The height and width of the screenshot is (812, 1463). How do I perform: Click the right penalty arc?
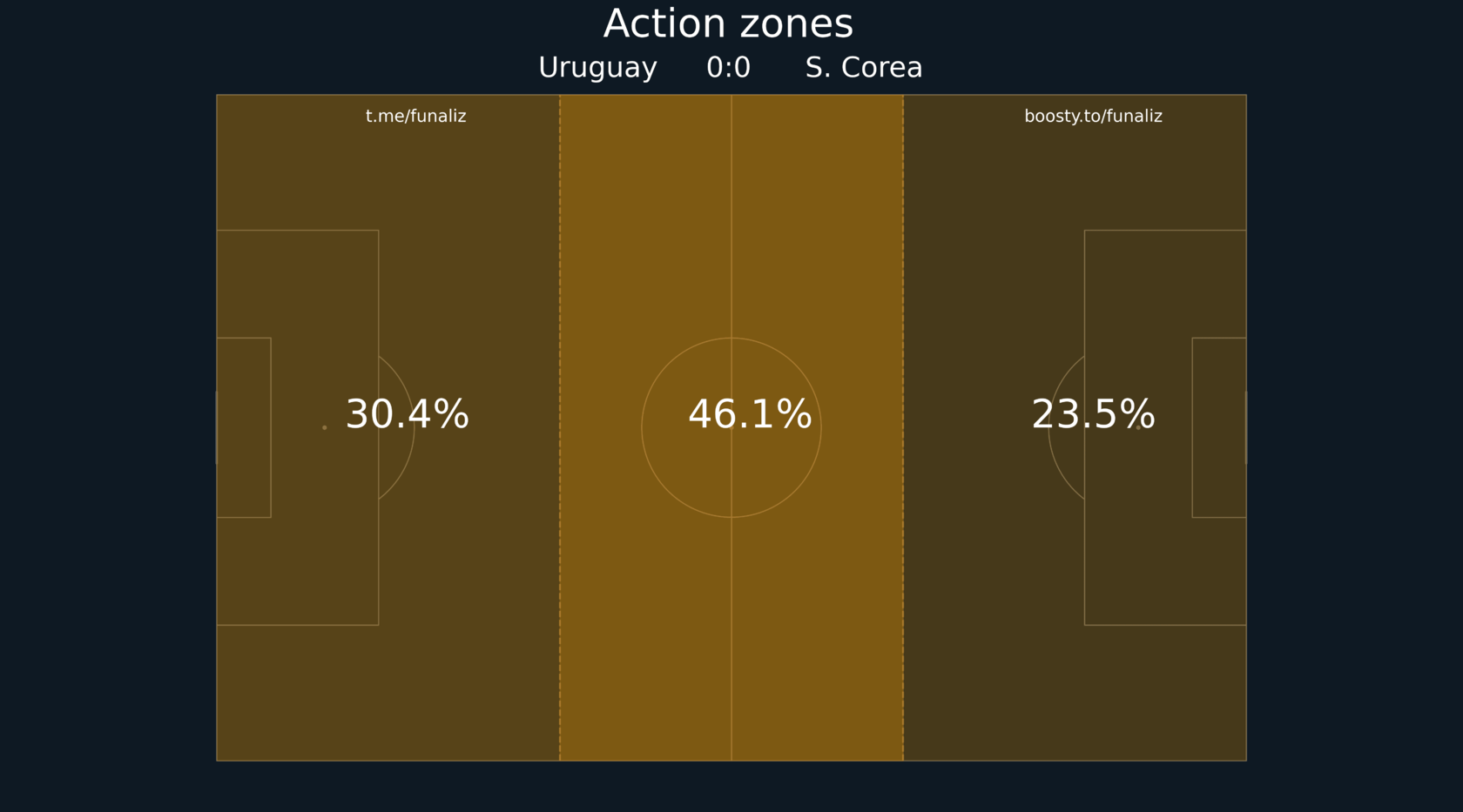tap(1066, 427)
